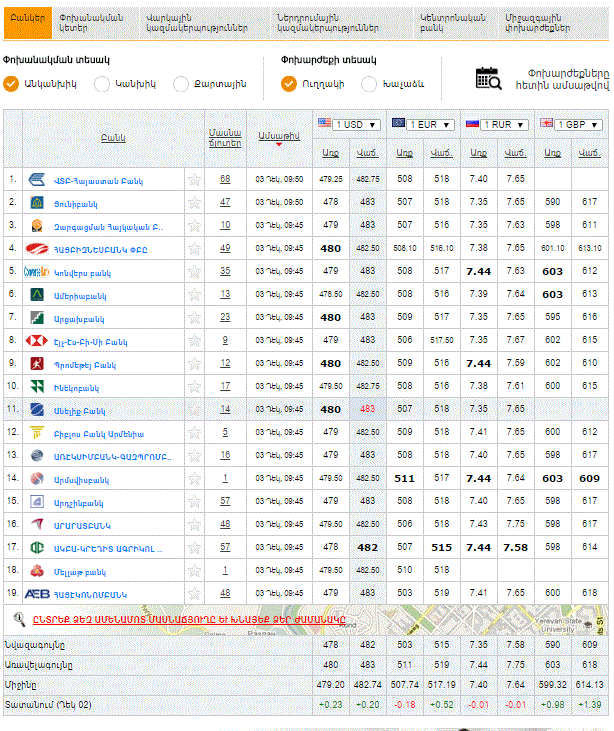
Task: Star the Ամերիաբանկ row as favorite
Action: click(x=194, y=295)
